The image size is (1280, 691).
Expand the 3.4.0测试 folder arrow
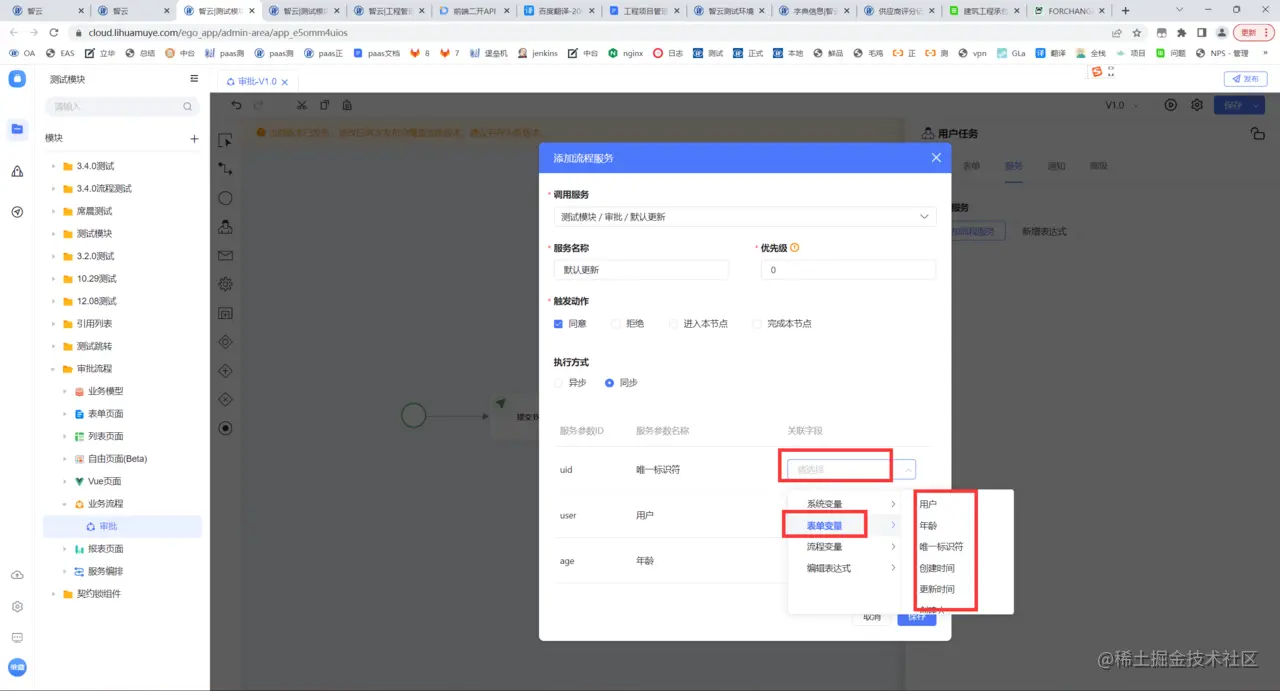(53, 166)
